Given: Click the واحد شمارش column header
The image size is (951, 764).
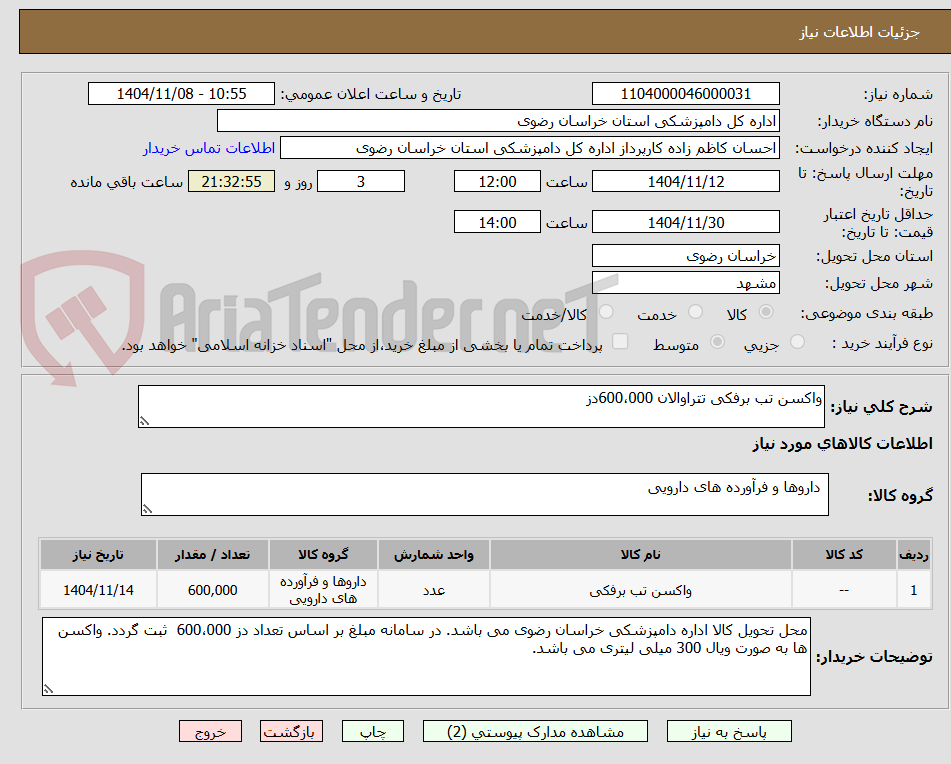Looking at the screenshot, I should pos(434,555).
